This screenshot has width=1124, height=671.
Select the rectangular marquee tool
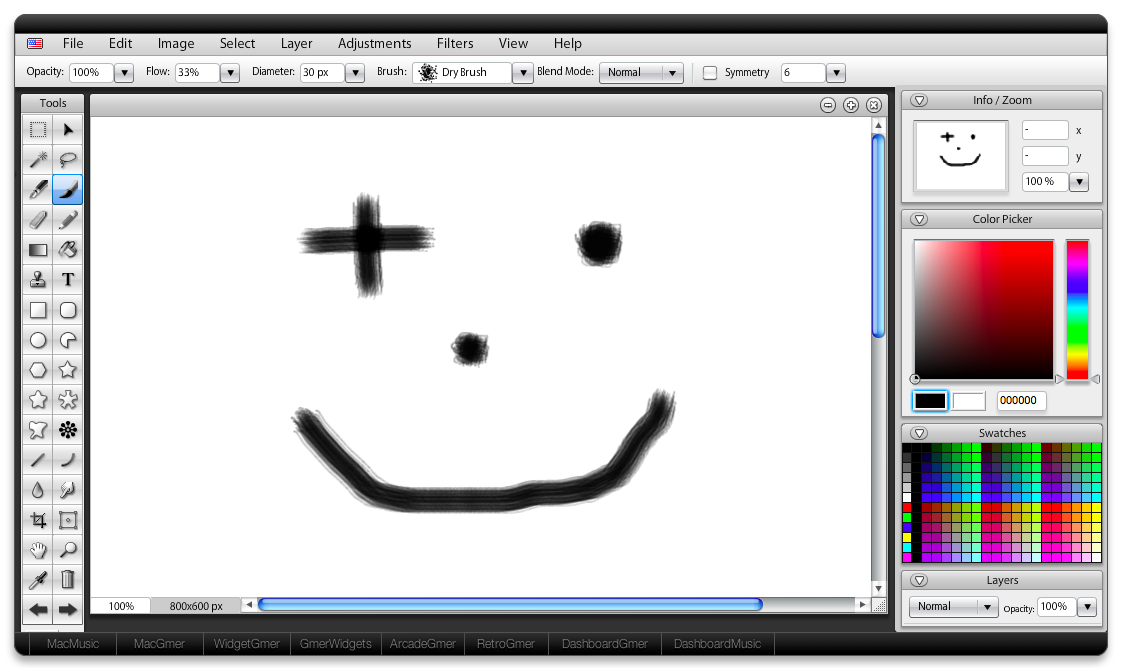[38, 129]
